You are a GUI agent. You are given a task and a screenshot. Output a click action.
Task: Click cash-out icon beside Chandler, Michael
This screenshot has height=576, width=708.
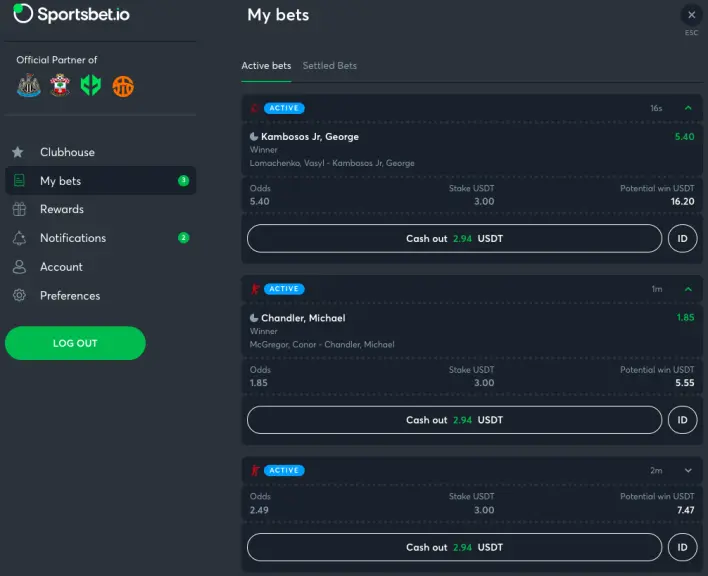254,318
